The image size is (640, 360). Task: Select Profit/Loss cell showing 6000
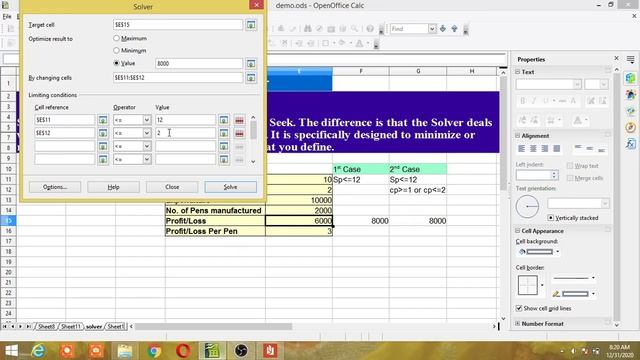(299, 221)
